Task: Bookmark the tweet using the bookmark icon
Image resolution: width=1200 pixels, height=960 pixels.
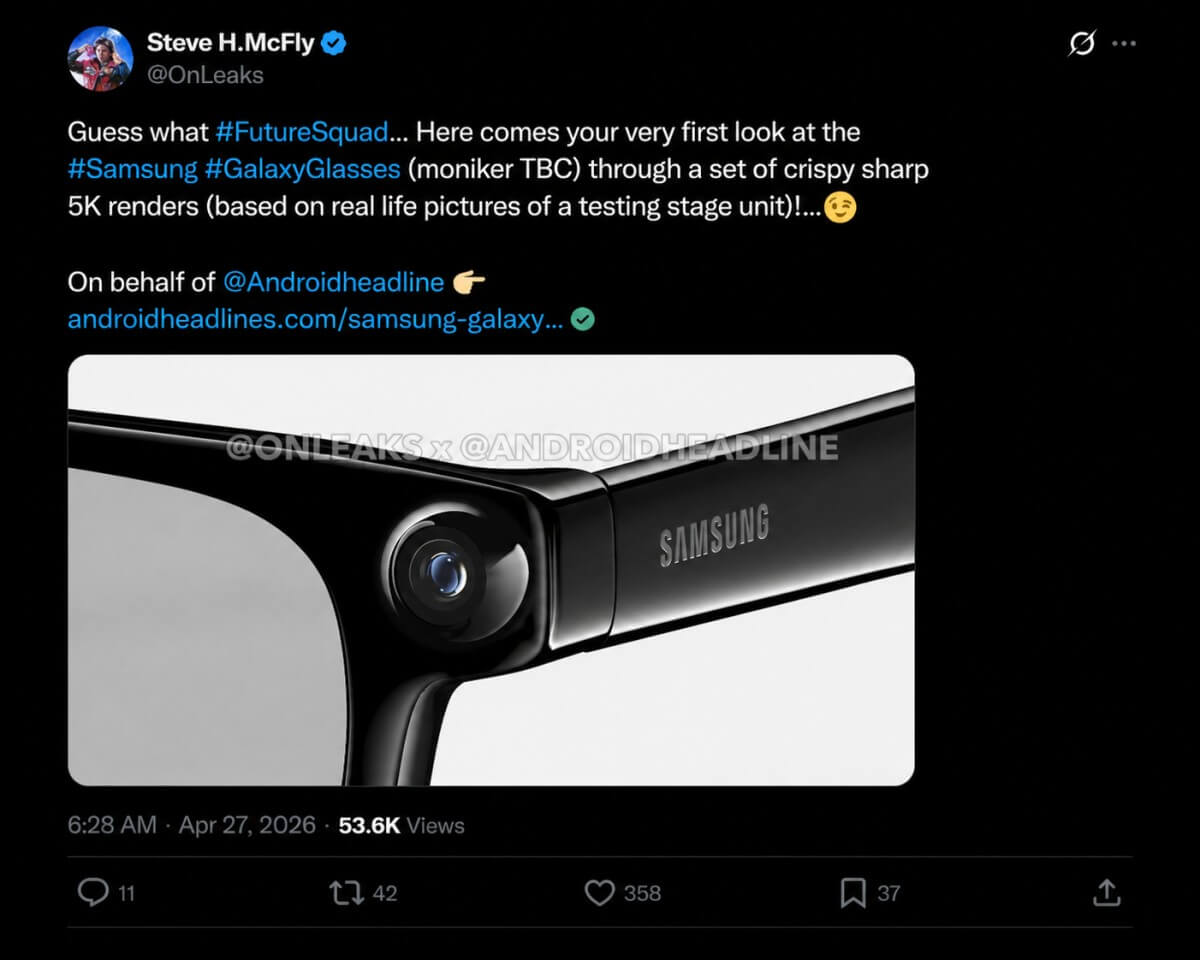Action: (x=855, y=893)
